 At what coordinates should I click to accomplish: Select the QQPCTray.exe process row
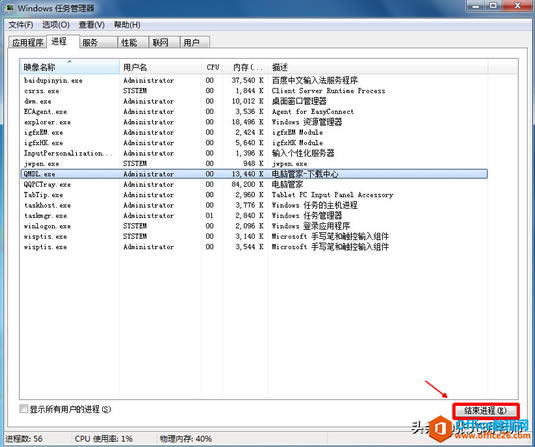point(254,185)
